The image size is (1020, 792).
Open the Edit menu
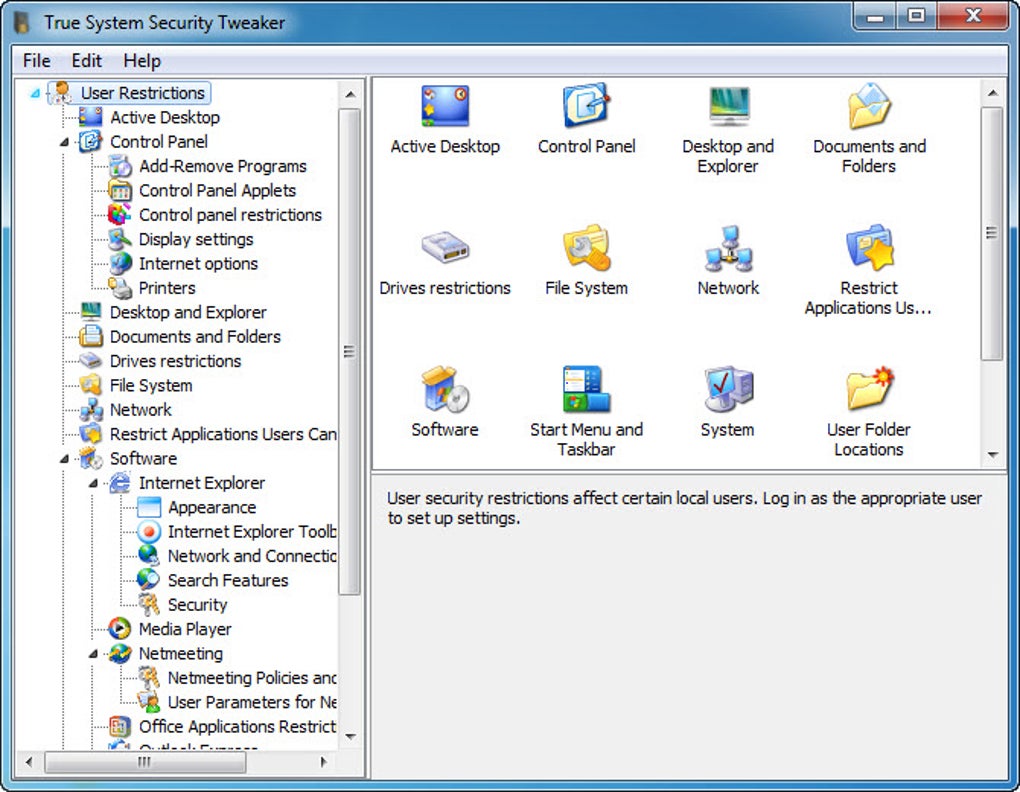tap(87, 60)
